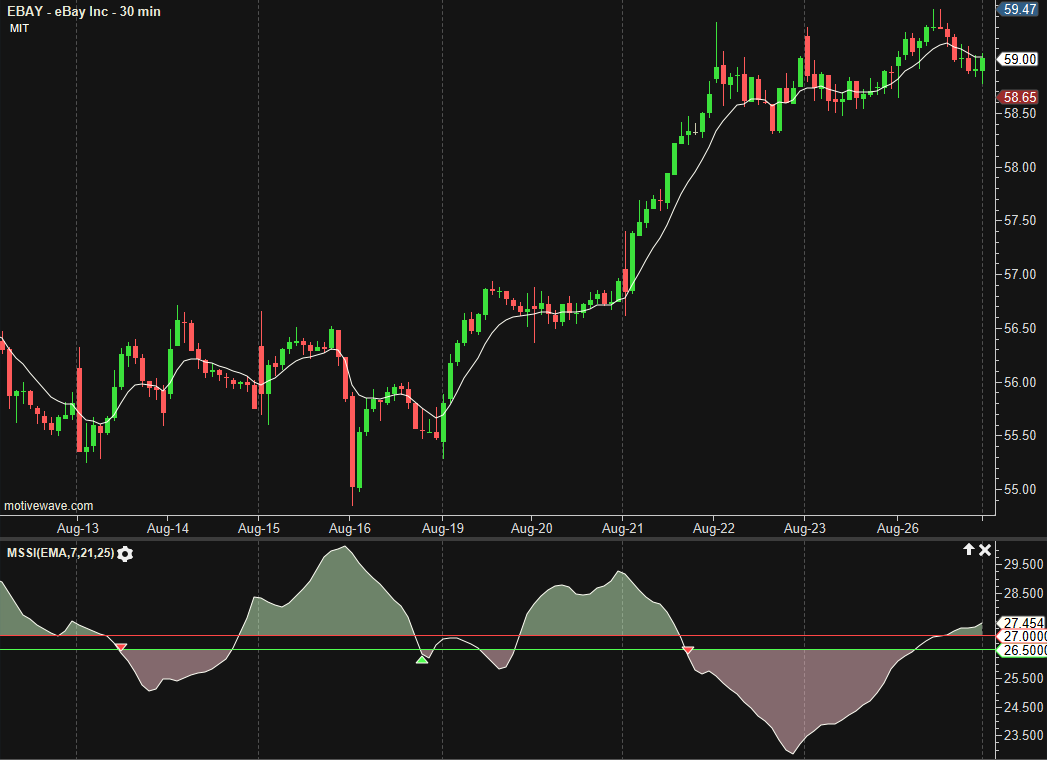The height and width of the screenshot is (760, 1047).
Task: Open the motivewave.com link
Action: pyautogui.click(x=49, y=506)
